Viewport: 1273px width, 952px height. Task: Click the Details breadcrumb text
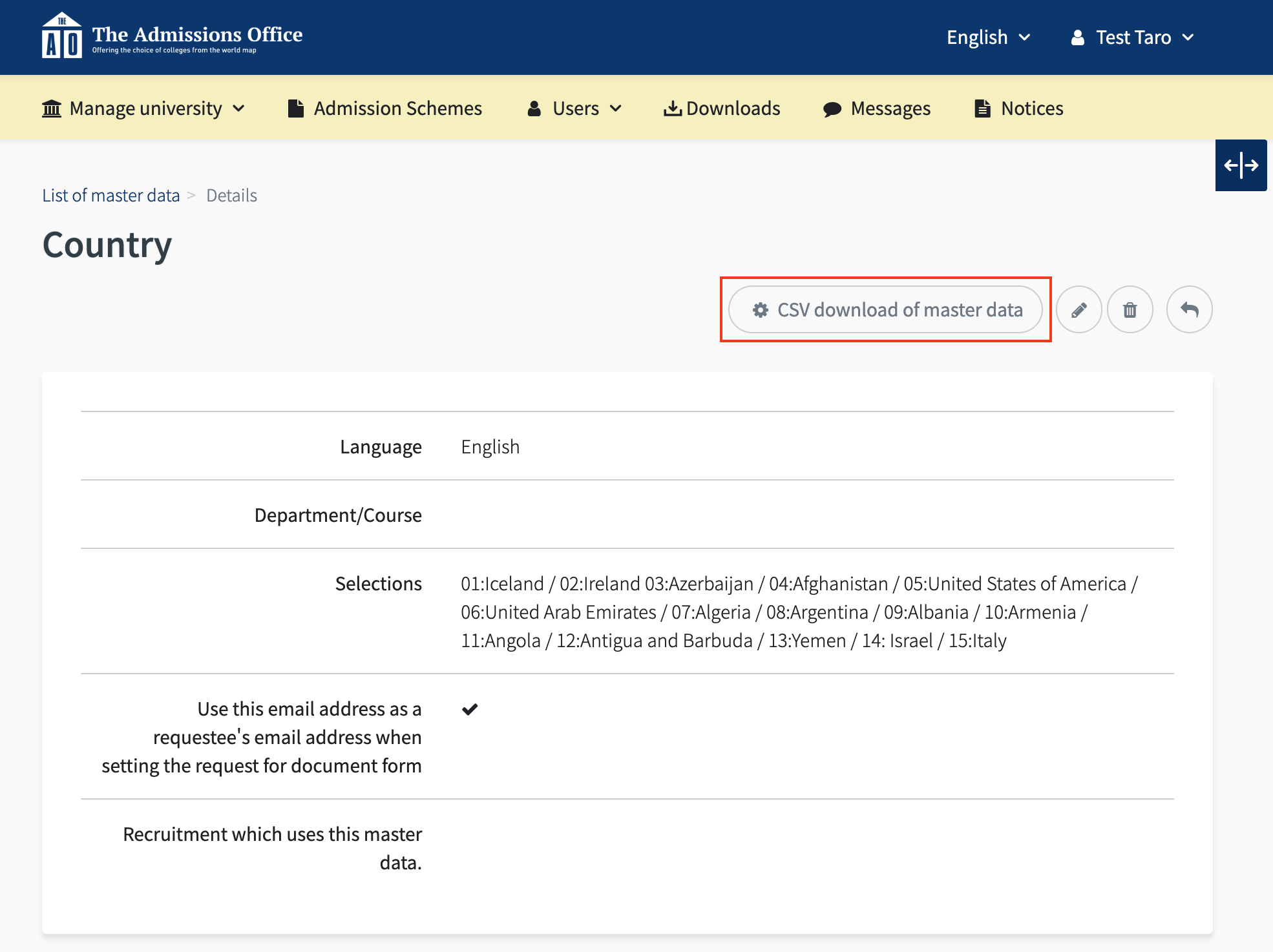pyautogui.click(x=231, y=195)
